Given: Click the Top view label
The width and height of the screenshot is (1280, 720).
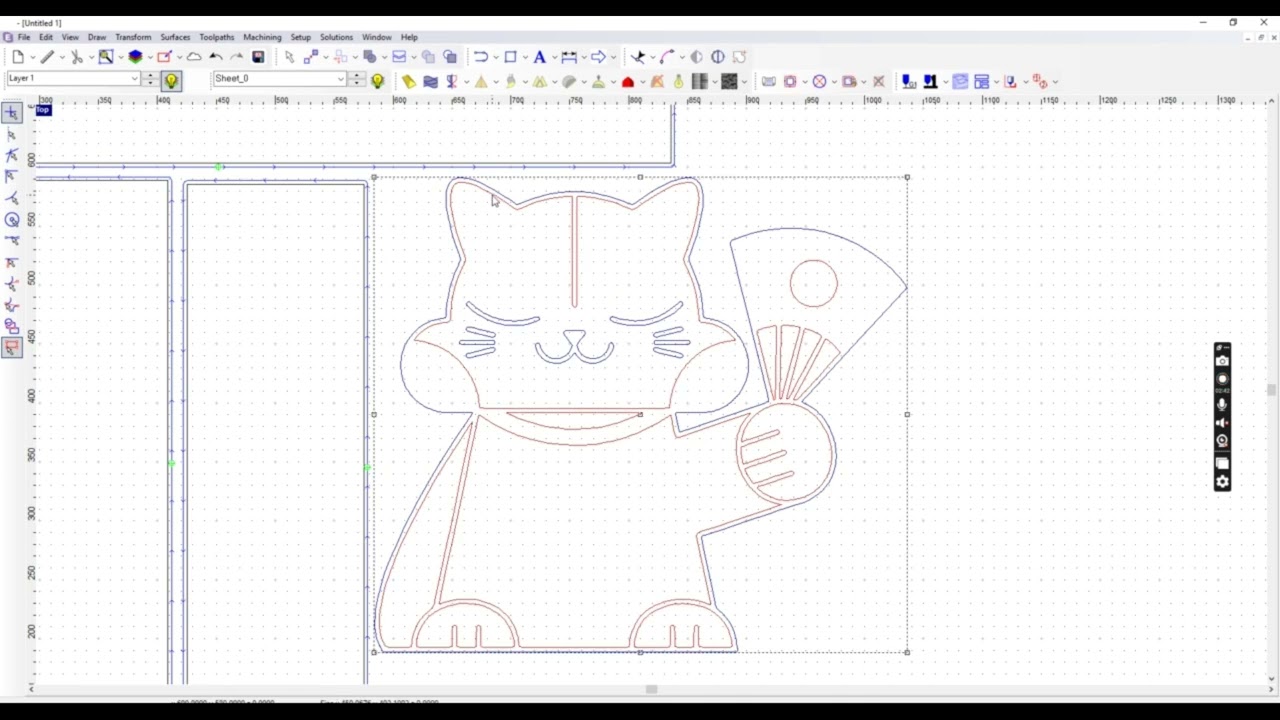Looking at the screenshot, I should point(43,110).
